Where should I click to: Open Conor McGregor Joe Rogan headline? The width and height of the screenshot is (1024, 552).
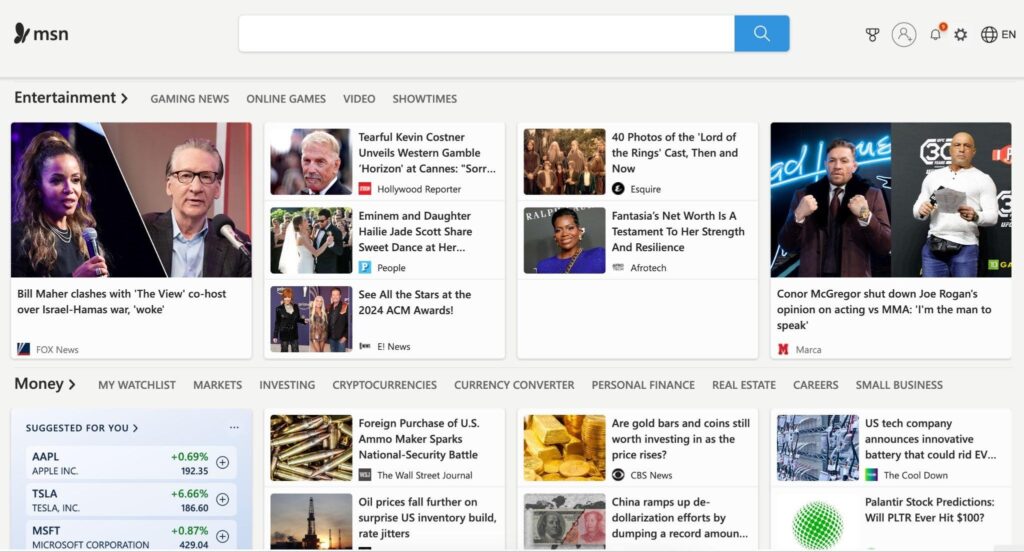point(884,309)
